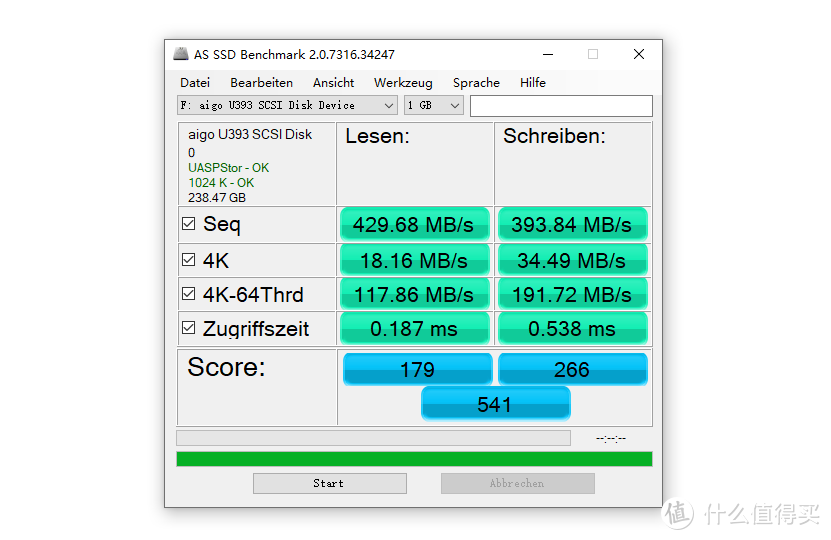Open the Hilfe menu
The width and height of the screenshot is (831, 540).
click(533, 83)
